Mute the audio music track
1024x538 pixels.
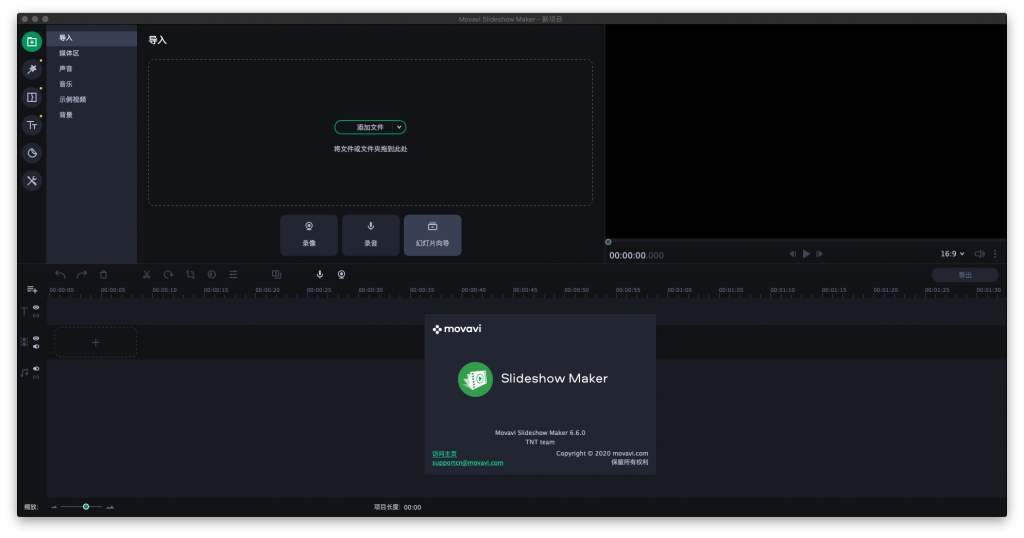(36, 368)
